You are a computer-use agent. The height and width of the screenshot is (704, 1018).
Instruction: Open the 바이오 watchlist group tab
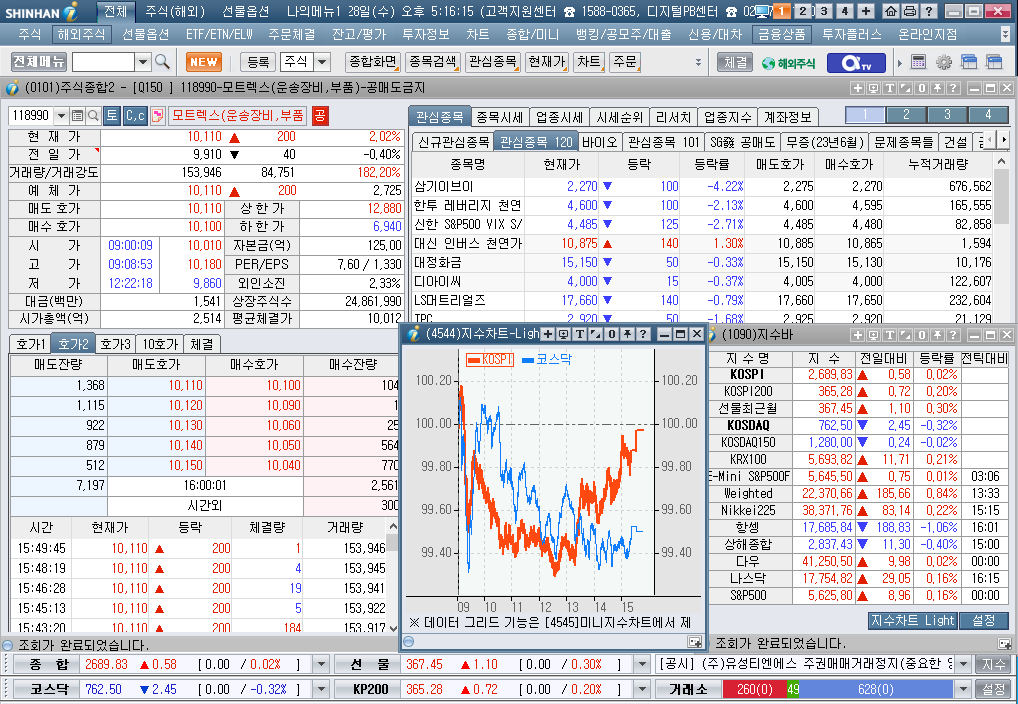599,142
